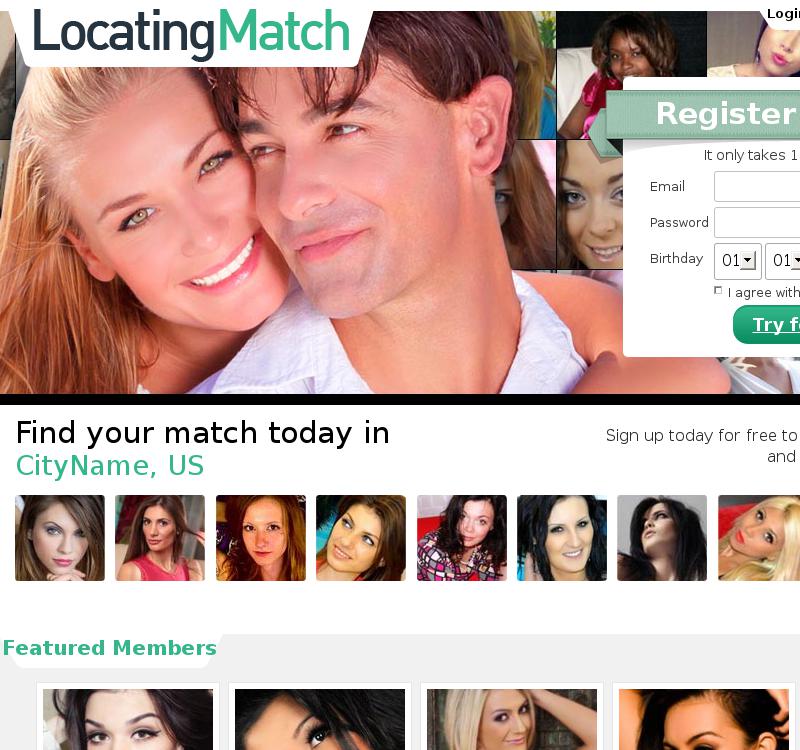Screen dimensions: 800x750
Task: Click the LocatingMatch logo
Action: (191, 33)
